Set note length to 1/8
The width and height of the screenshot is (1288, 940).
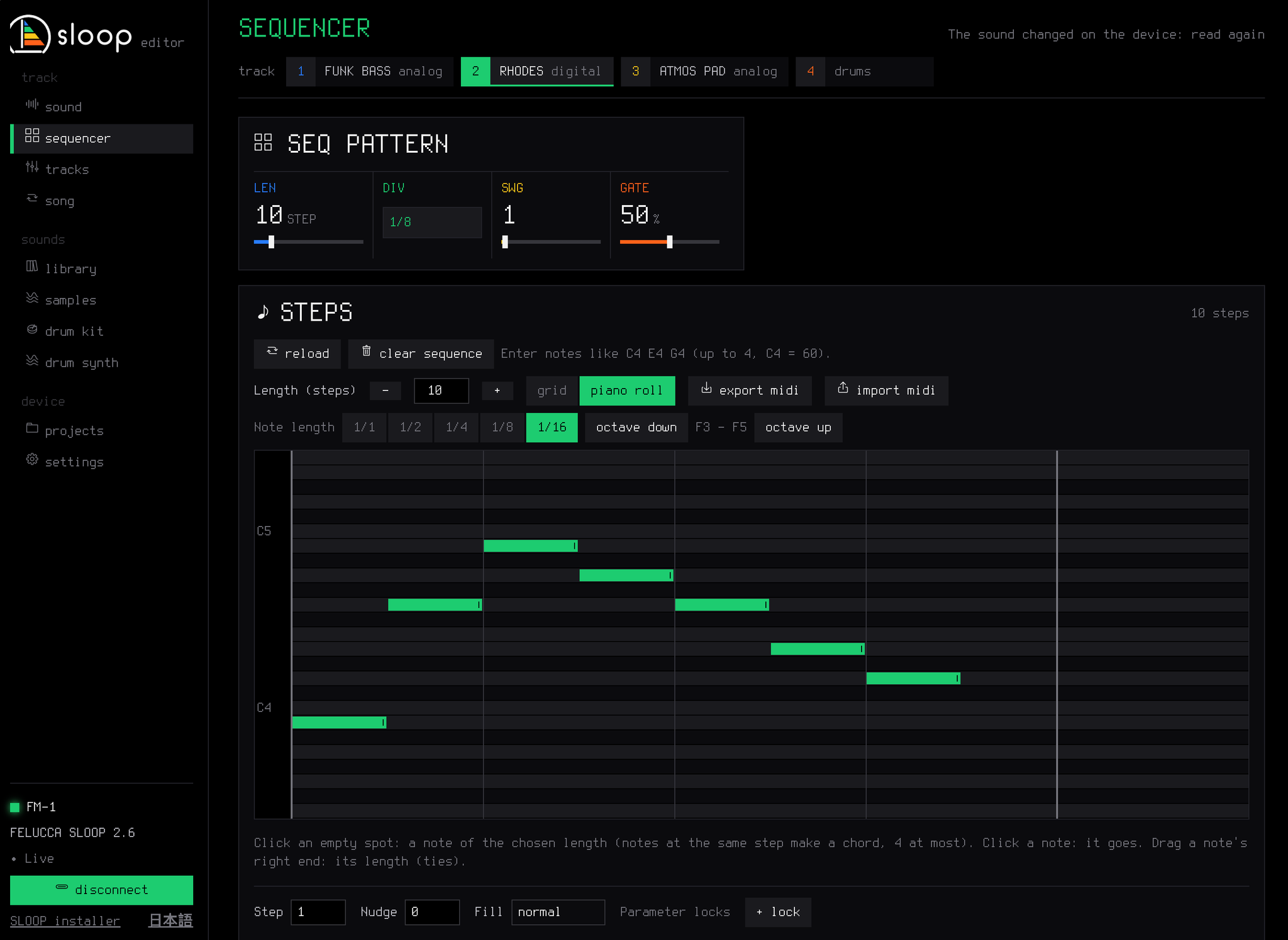click(502, 428)
